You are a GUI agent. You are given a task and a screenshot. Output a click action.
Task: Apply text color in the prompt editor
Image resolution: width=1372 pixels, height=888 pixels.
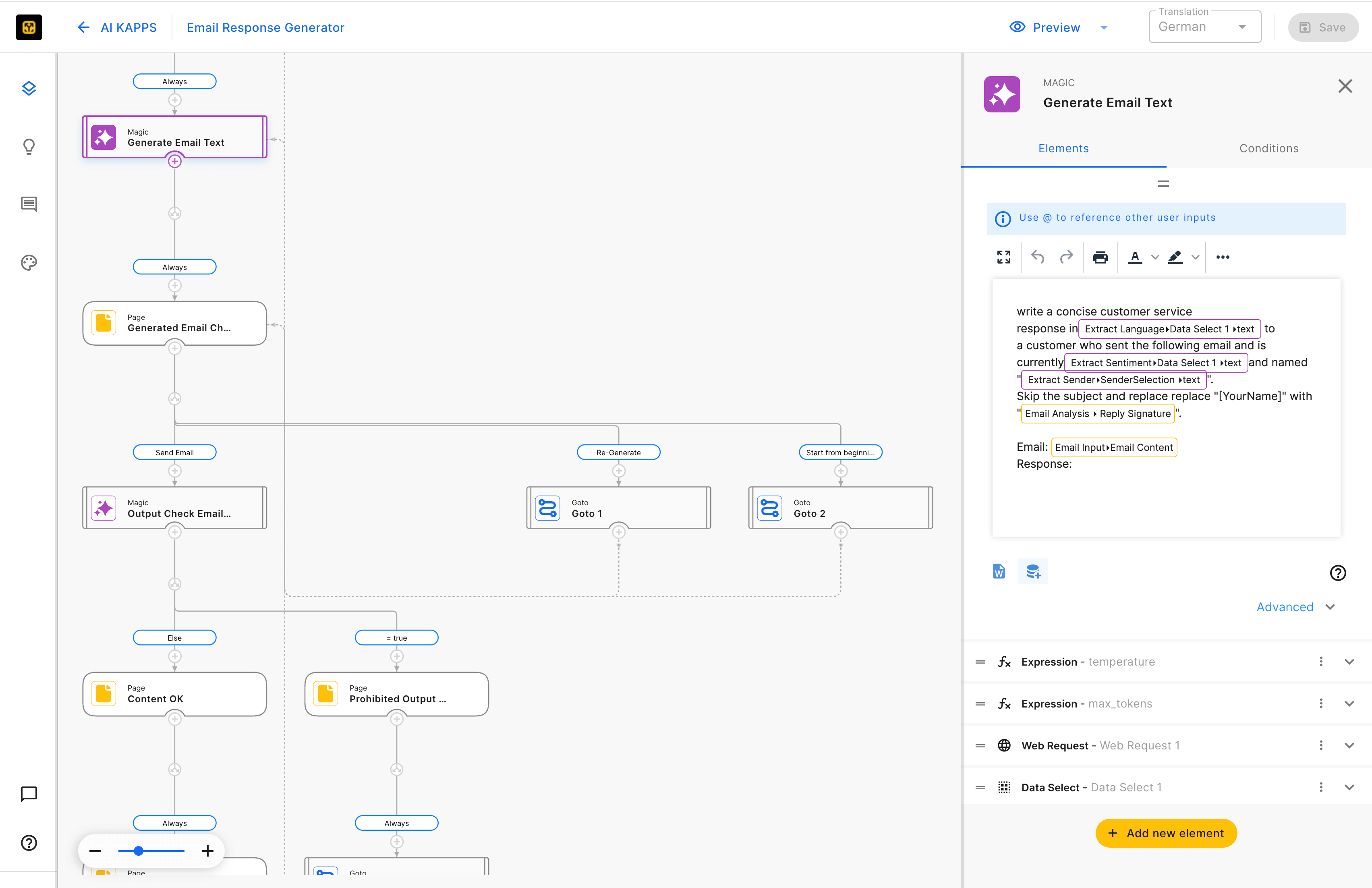(x=1134, y=257)
